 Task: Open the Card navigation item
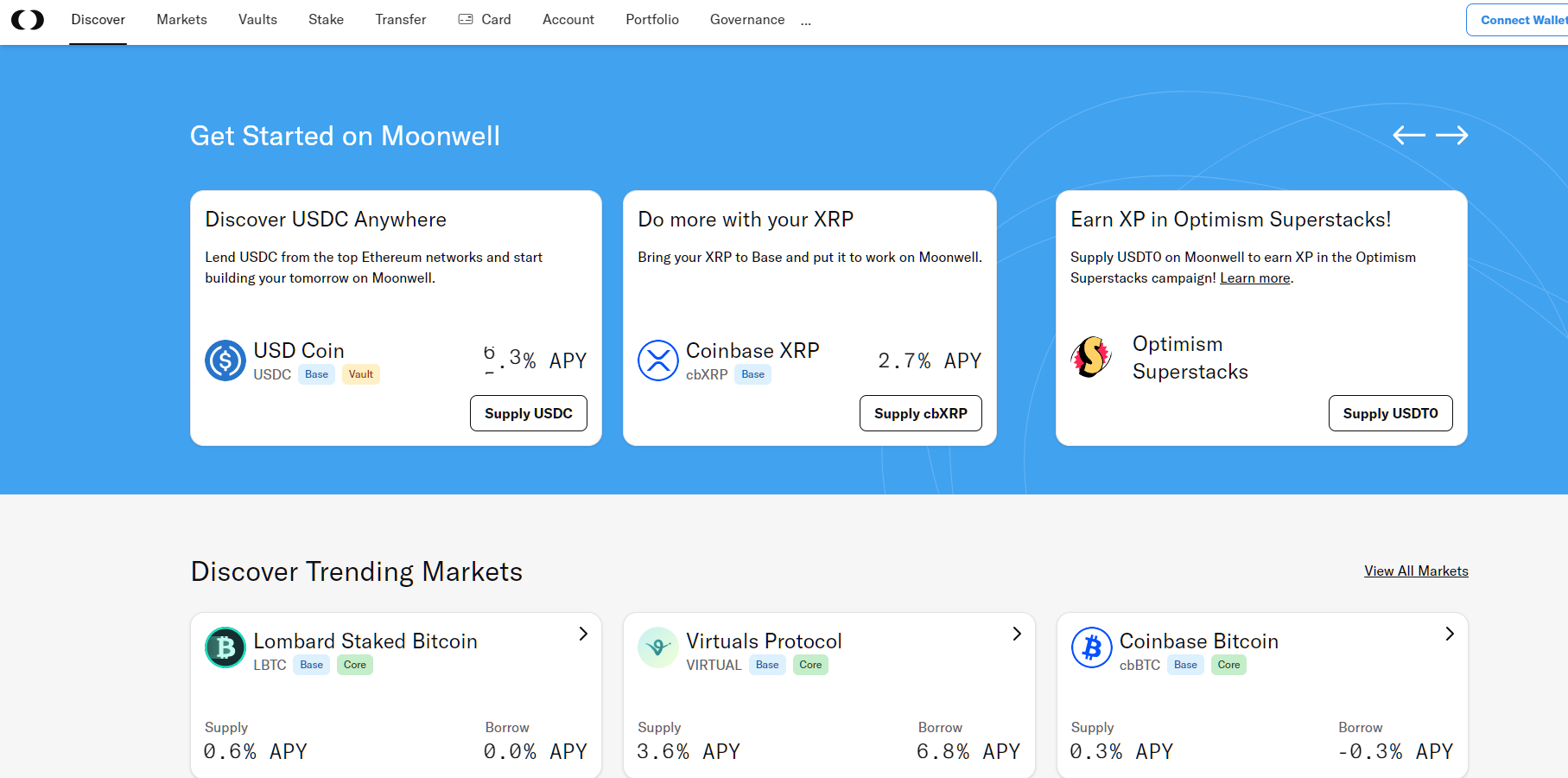coord(485,20)
